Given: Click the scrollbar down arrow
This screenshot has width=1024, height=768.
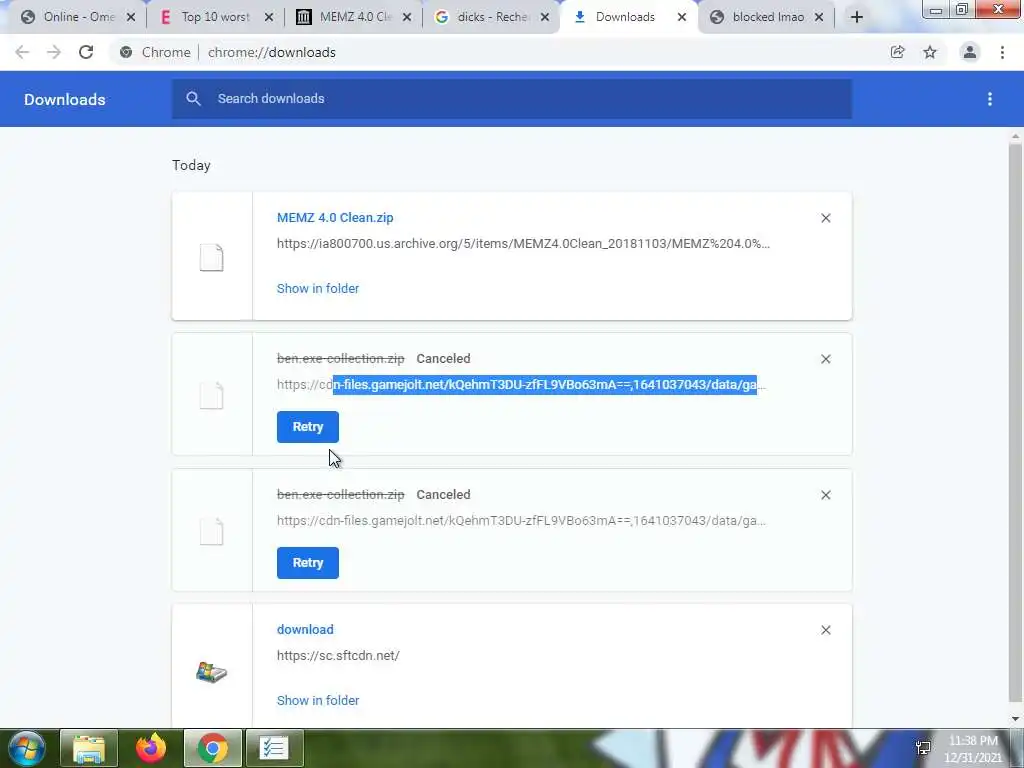Looking at the screenshot, I should (1015, 719).
